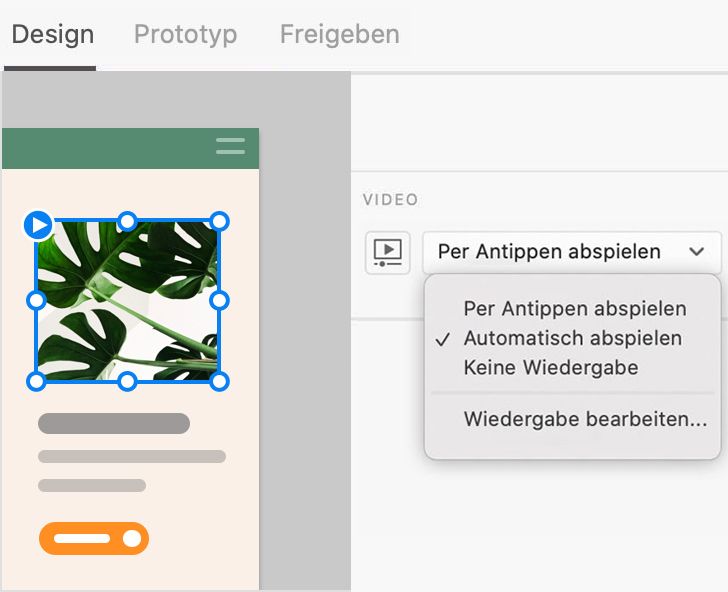The image size is (728, 592).
Task: Click the video playback icon button
Action: point(388,253)
